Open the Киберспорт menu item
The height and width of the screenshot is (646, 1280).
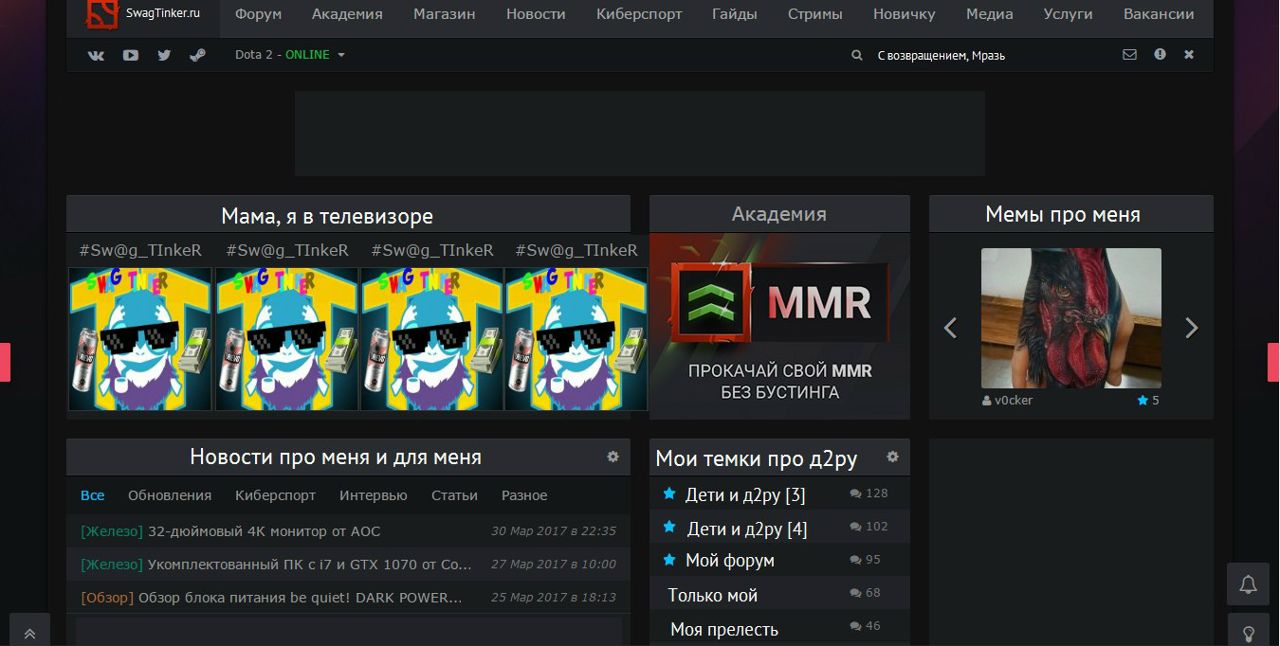pyautogui.click(x=639, y=14)
